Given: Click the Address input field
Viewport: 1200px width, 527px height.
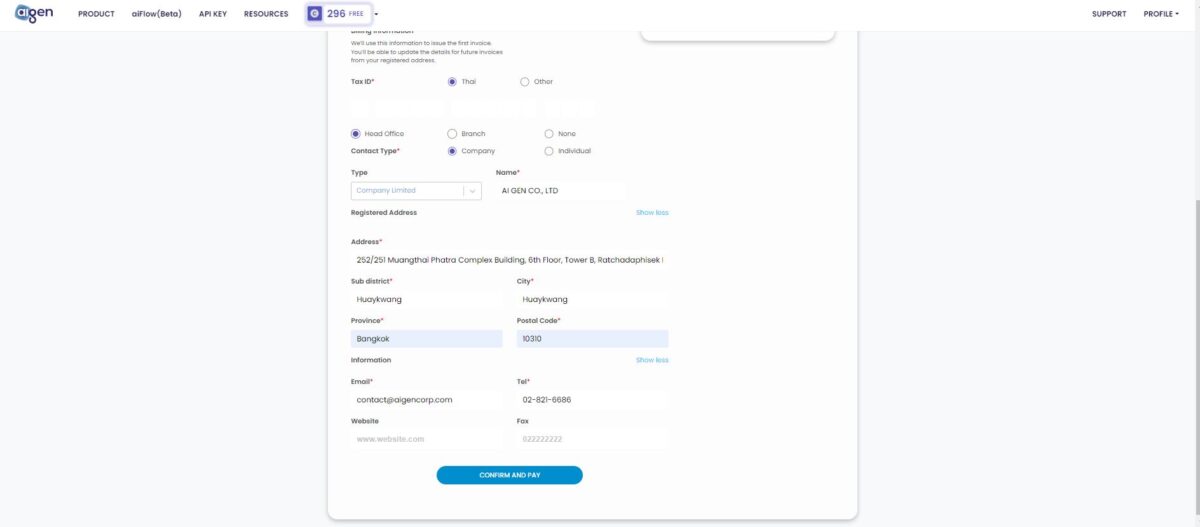Looking at the screenshot, I should (x=510, y=260).
